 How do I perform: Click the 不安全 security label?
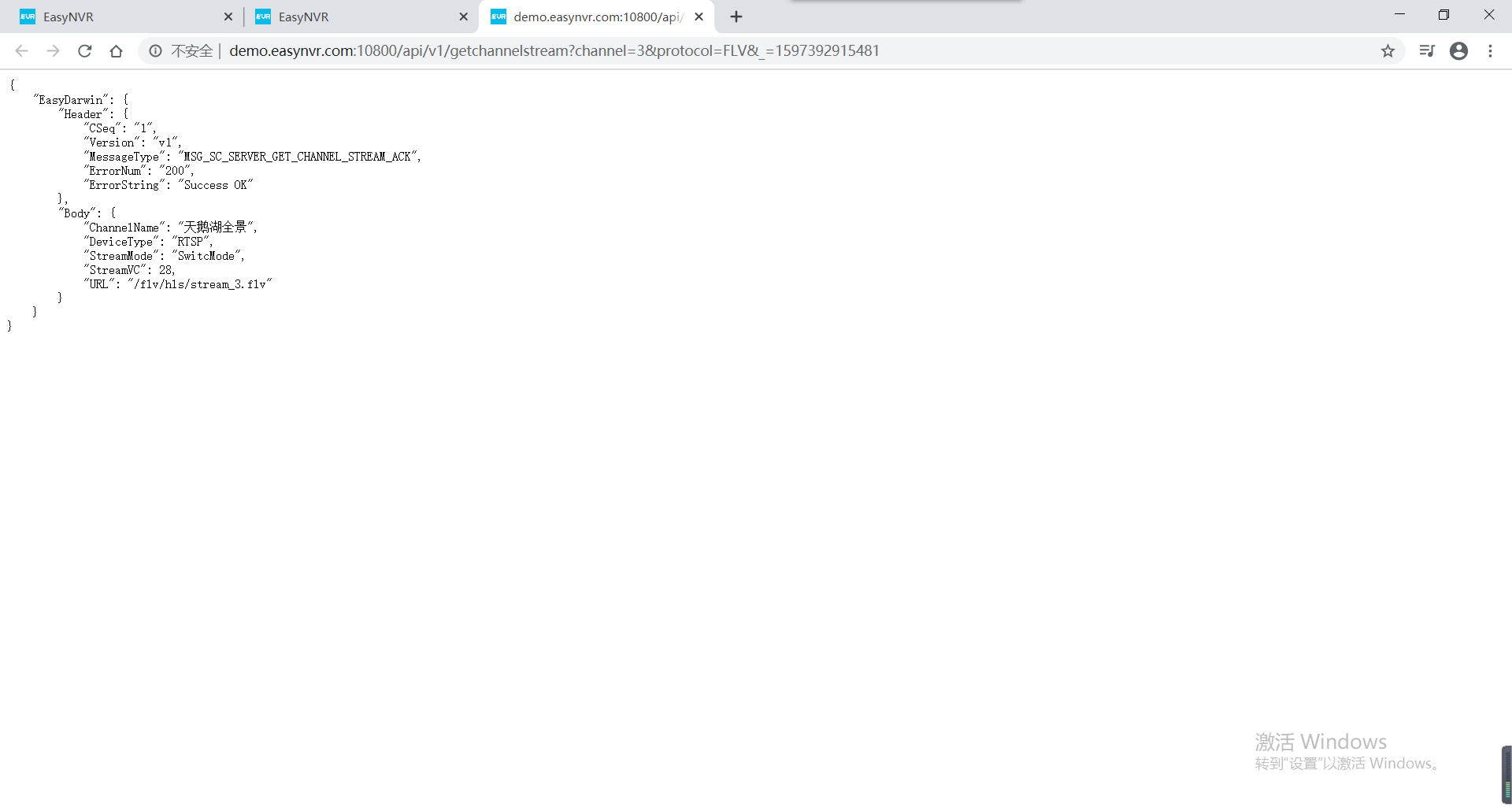(x=192, y=51)
